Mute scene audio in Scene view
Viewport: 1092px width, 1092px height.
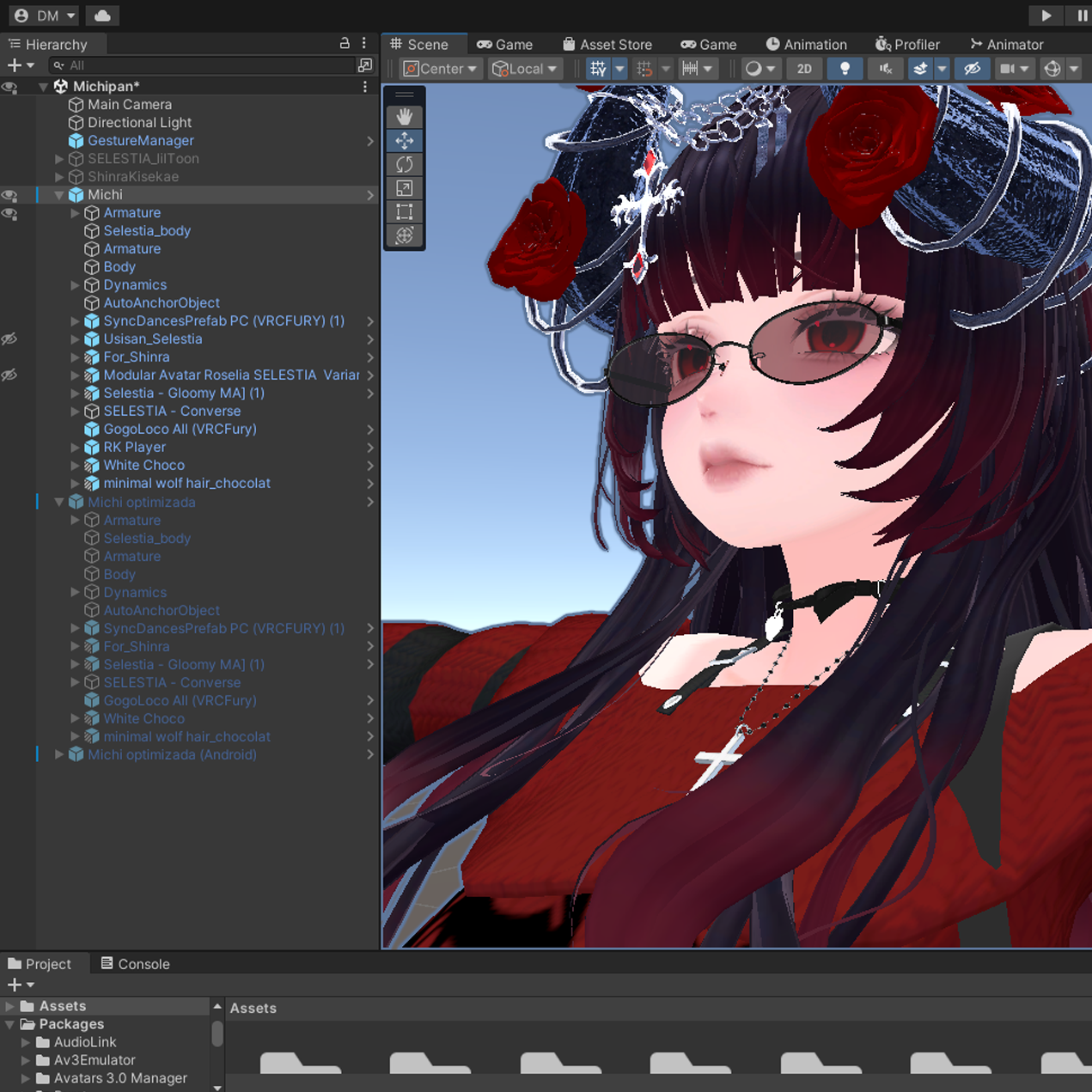885,69
